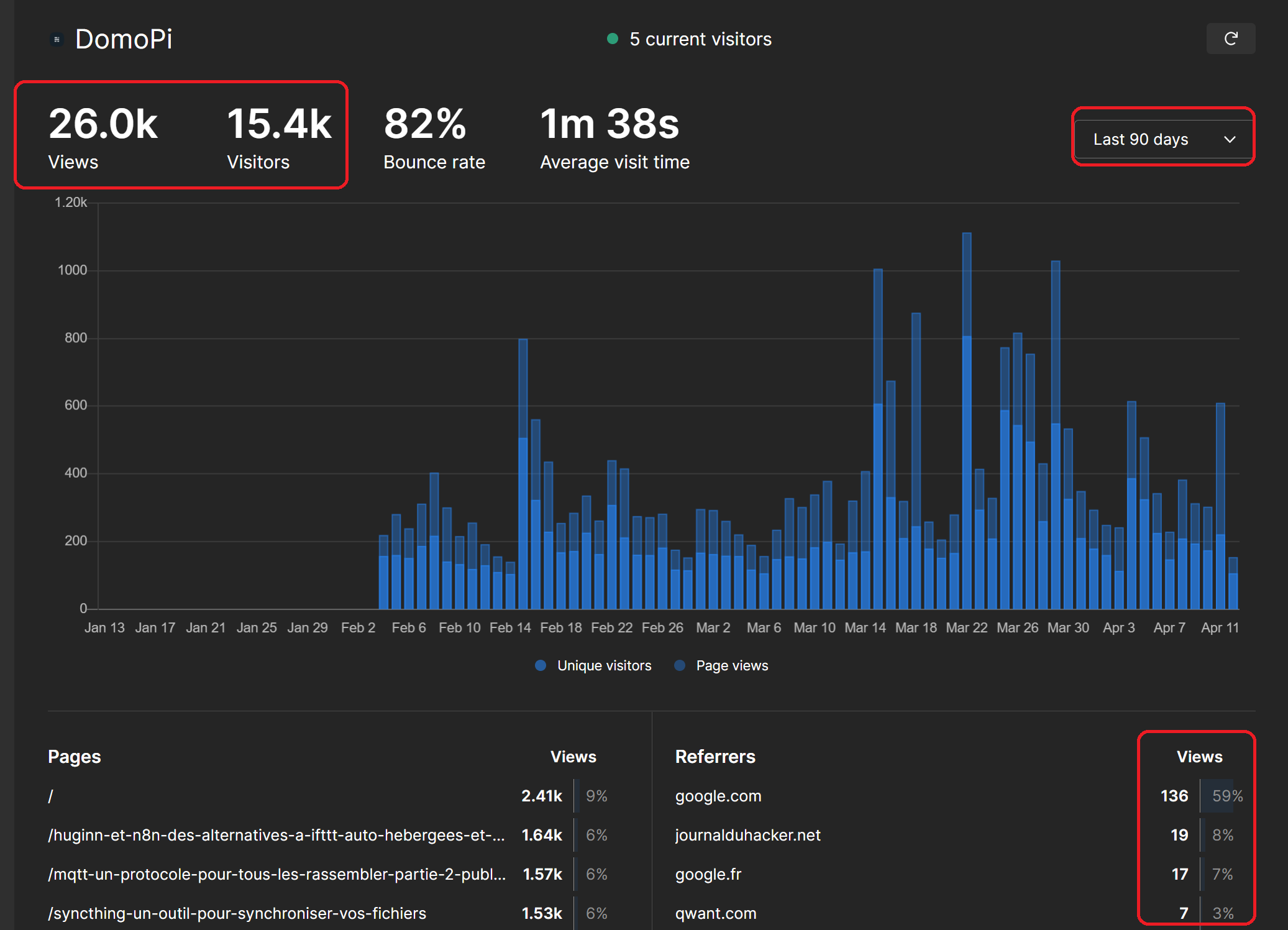
Task: Click the journalduhacker.net referrer
Action: point(747,835)
